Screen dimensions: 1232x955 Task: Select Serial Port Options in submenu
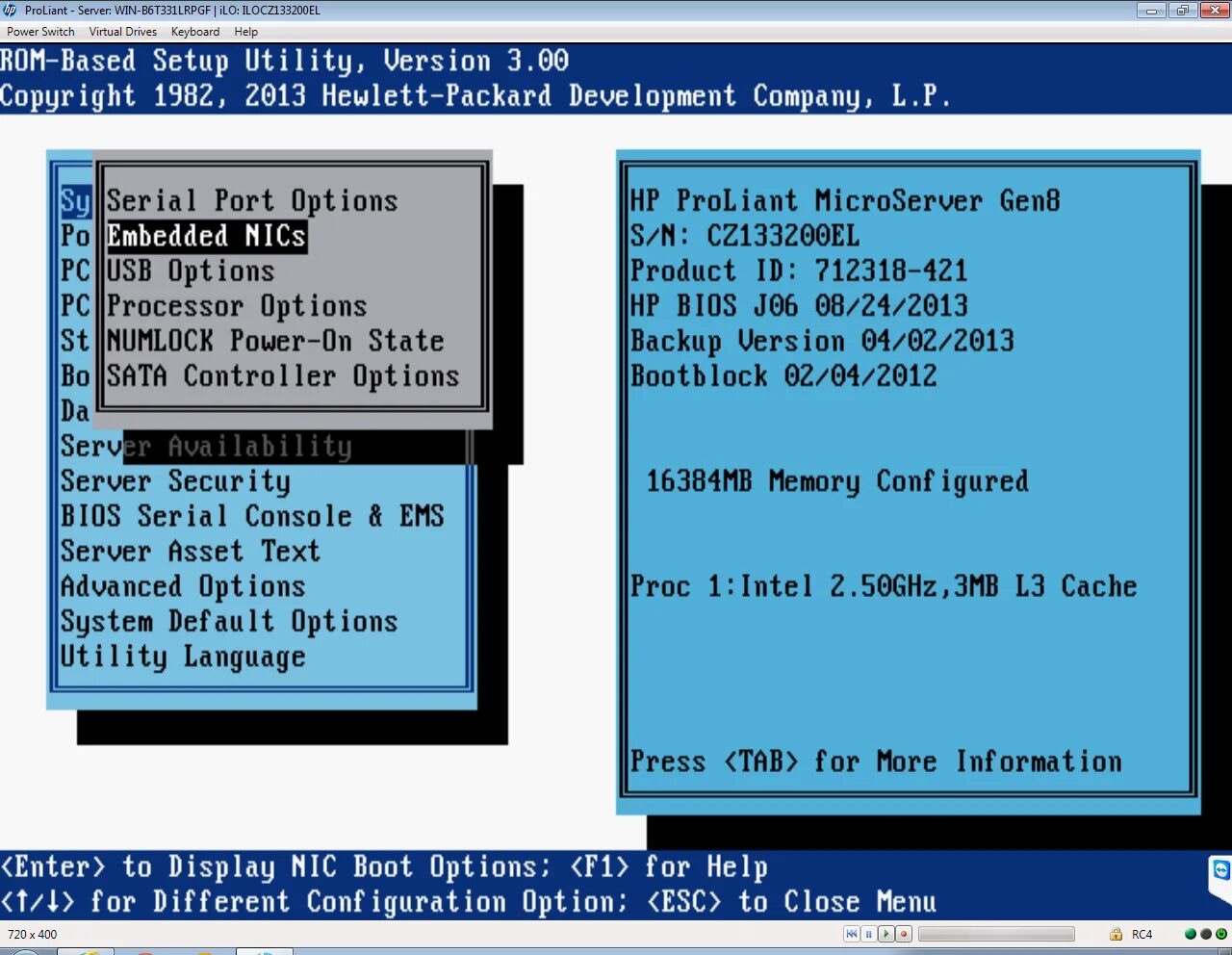pyautogui.click(x=252, y=200)
